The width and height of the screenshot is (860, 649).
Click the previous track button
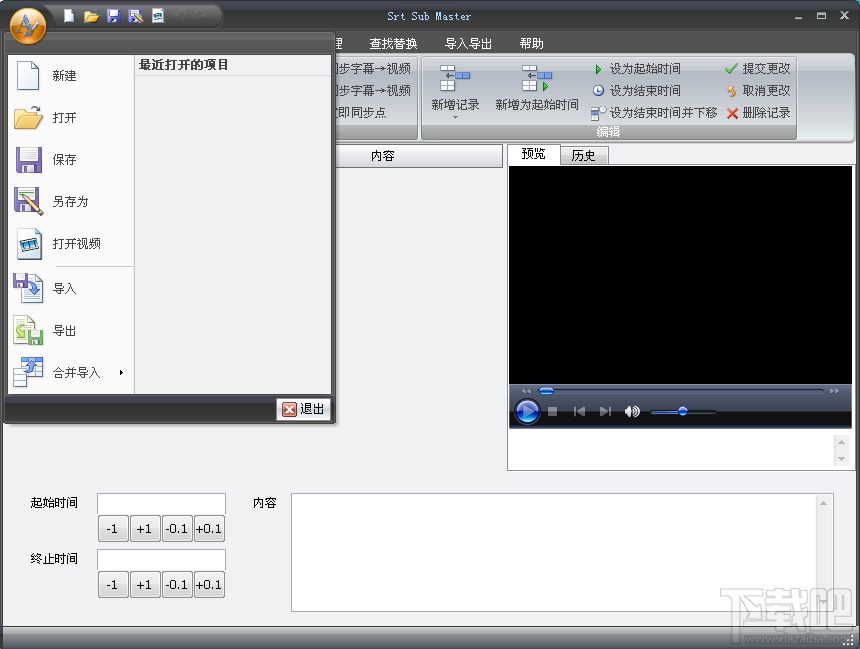(579, 411)
